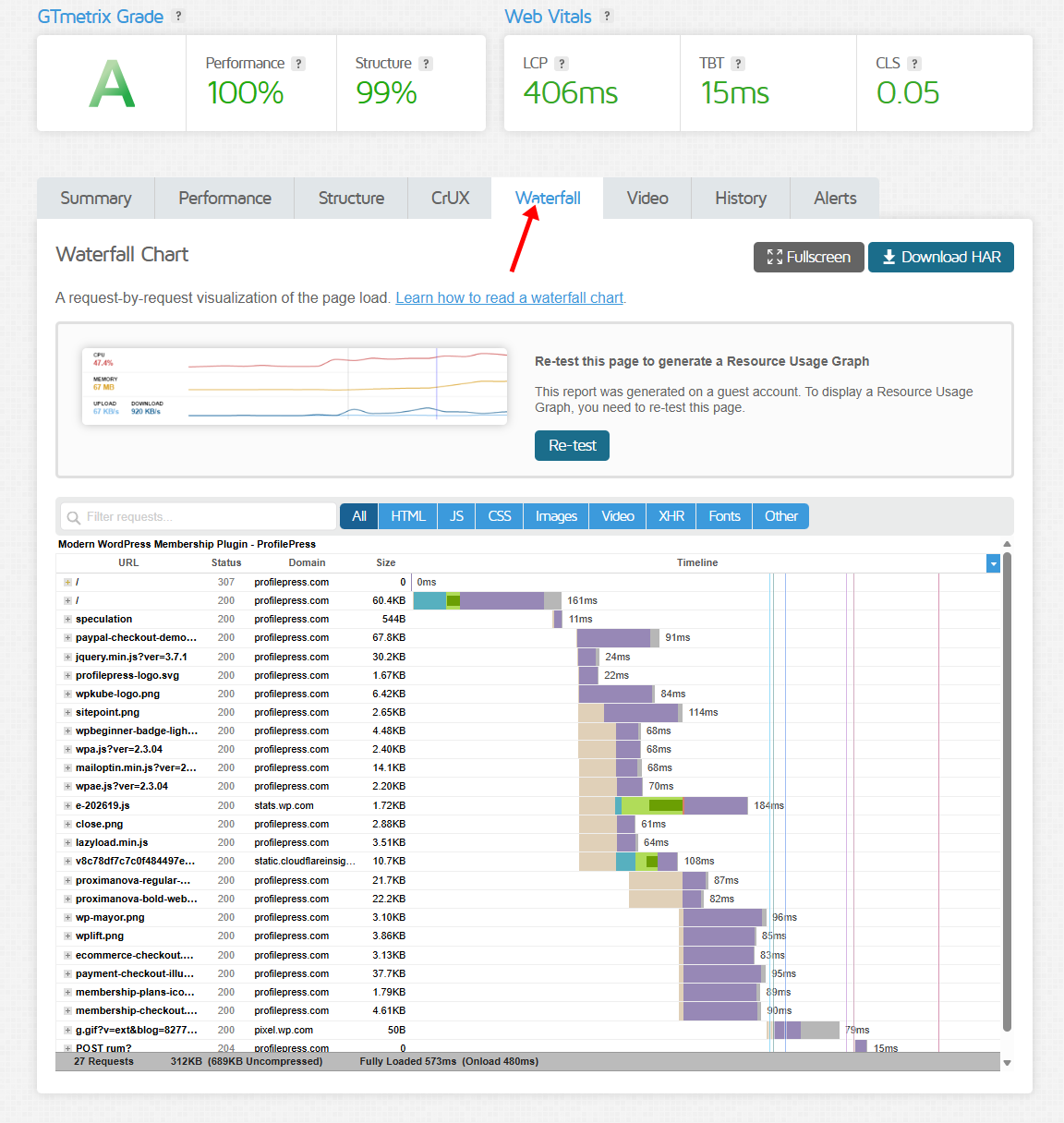Open the CrUX tab

(x=450, y=199)
